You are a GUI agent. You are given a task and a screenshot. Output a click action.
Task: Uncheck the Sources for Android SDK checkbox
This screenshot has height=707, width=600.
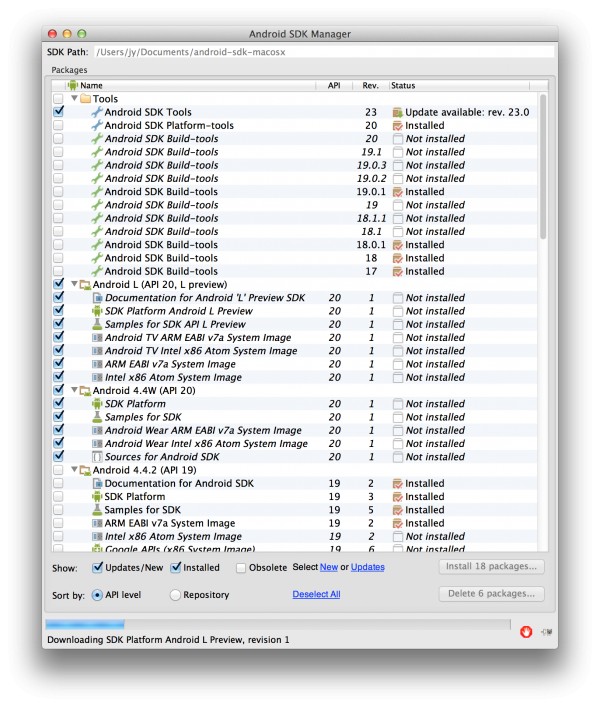(58, 456)
